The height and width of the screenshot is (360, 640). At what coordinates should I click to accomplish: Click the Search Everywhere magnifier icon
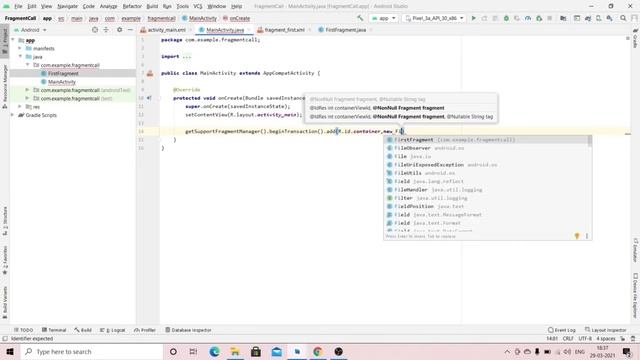623,18
